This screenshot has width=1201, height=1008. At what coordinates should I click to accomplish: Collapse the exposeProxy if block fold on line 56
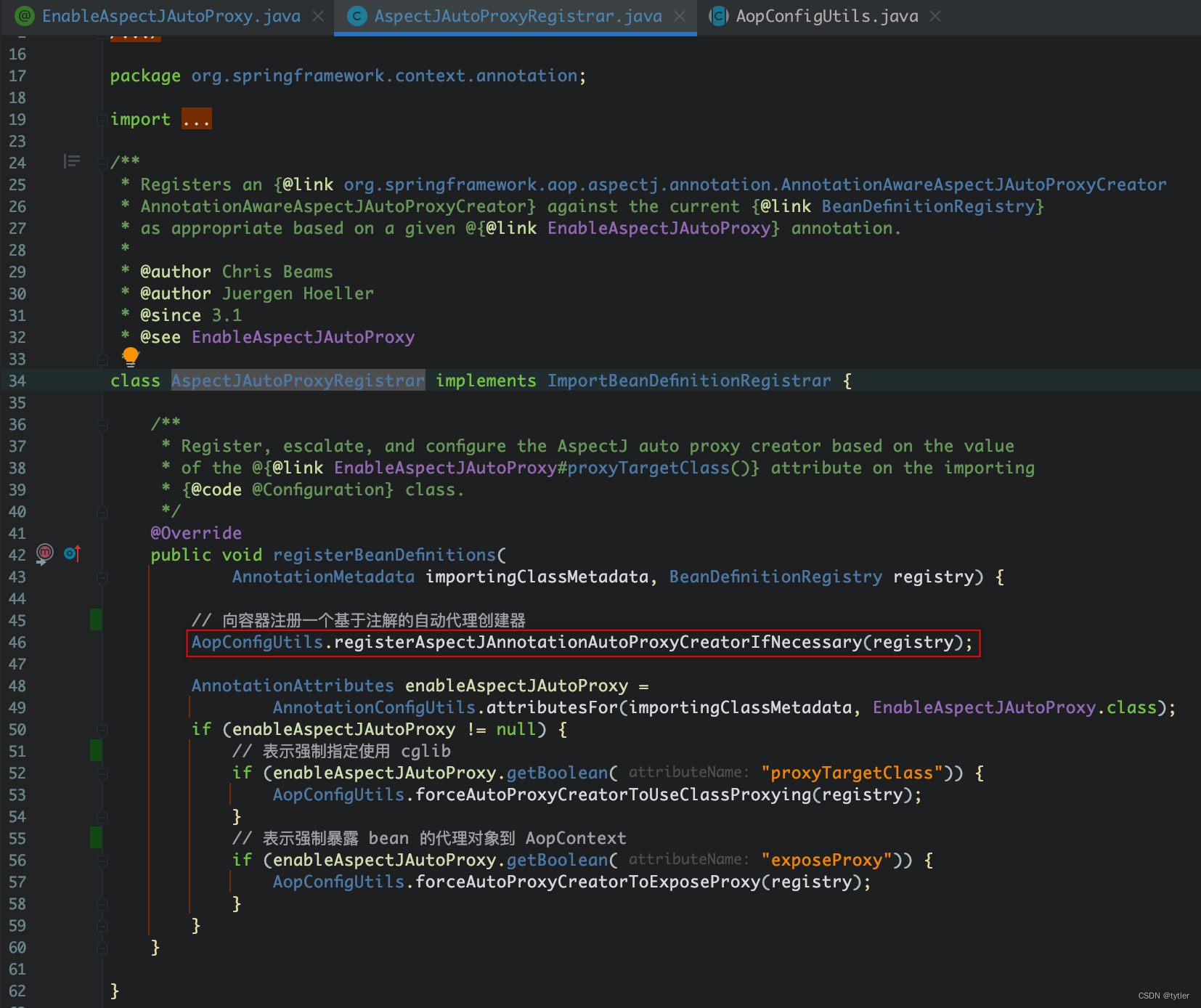point(102,861)
